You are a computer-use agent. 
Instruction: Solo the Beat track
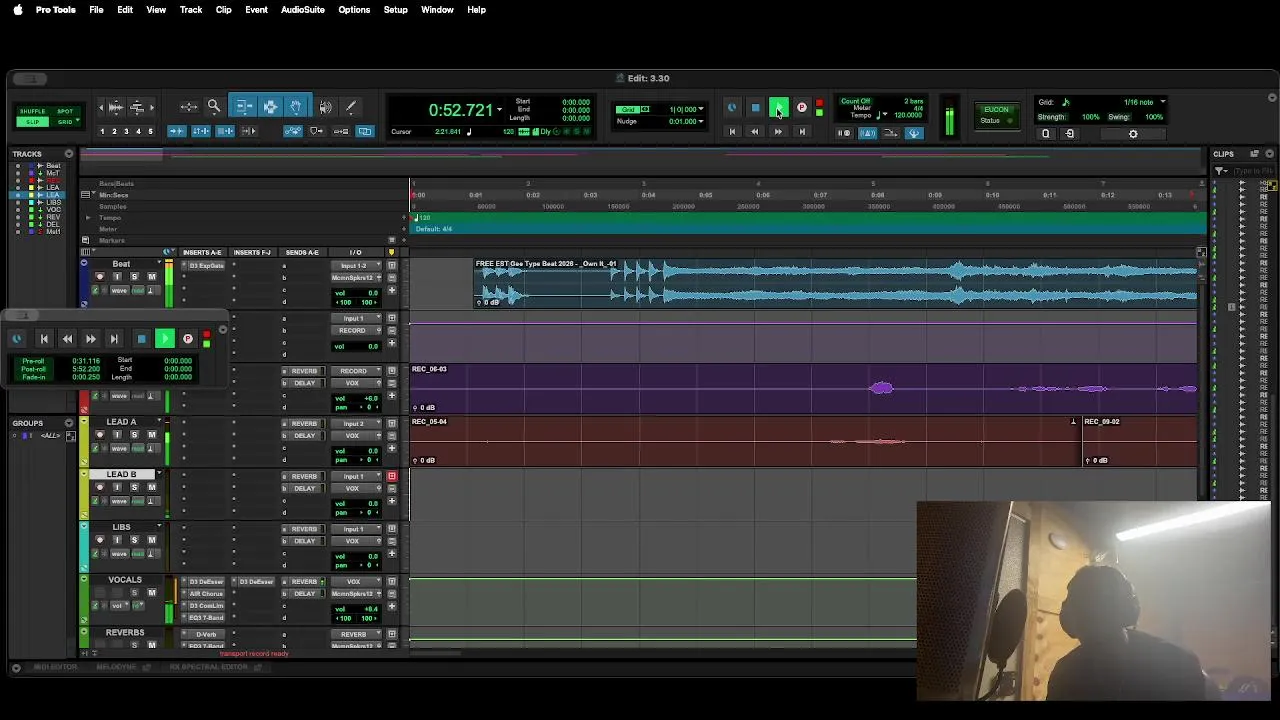coord(134,276)
